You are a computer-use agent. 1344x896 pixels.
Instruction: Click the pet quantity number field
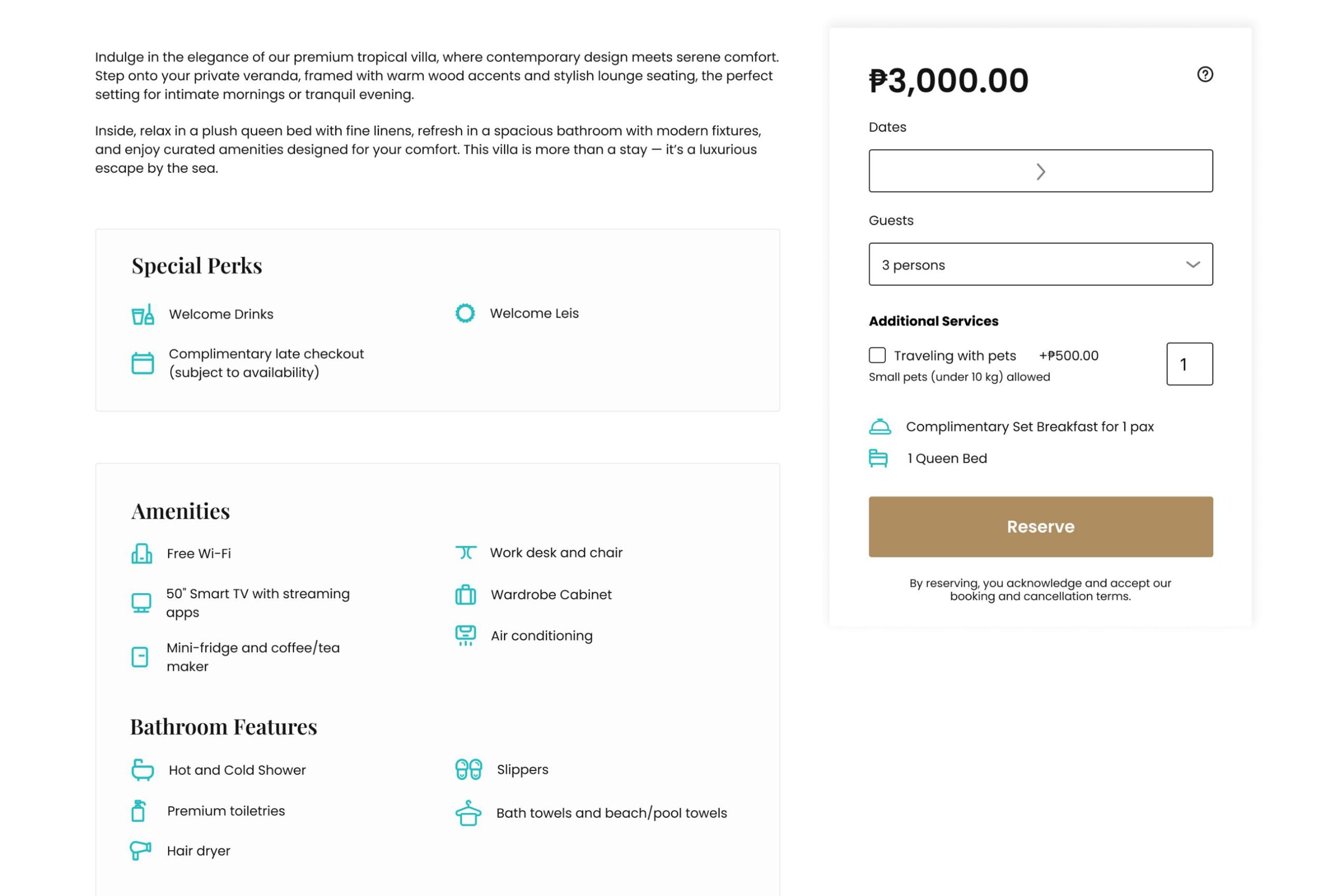coord(1189,364)
